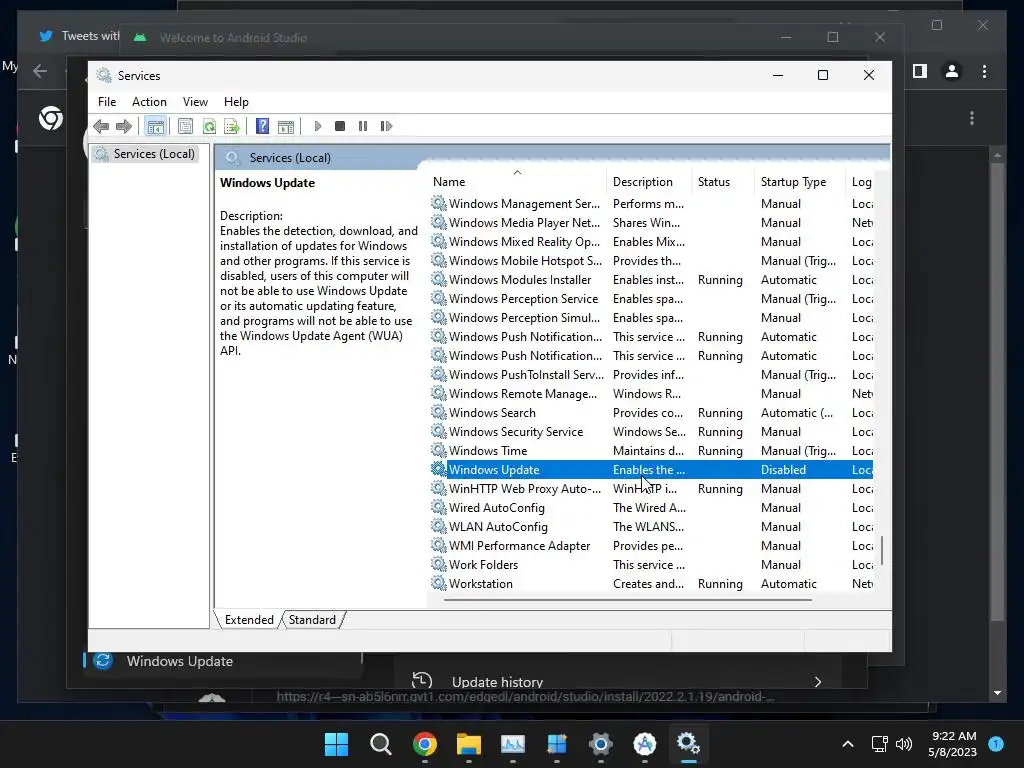Click the horizontal scrollbar of services list
The height and width of the screenshot is (768, 1024).
[628, 600]
